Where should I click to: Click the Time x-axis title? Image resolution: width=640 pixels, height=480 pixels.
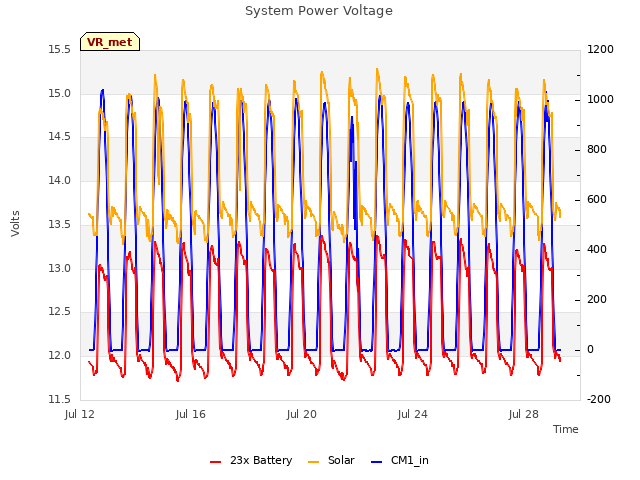(x=565, y=429)
